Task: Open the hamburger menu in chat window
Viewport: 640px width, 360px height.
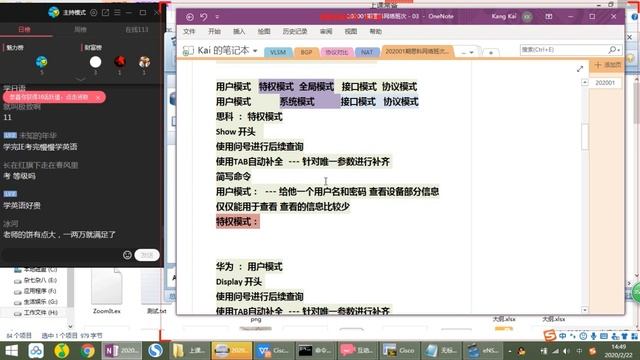Action: (118, 13)
